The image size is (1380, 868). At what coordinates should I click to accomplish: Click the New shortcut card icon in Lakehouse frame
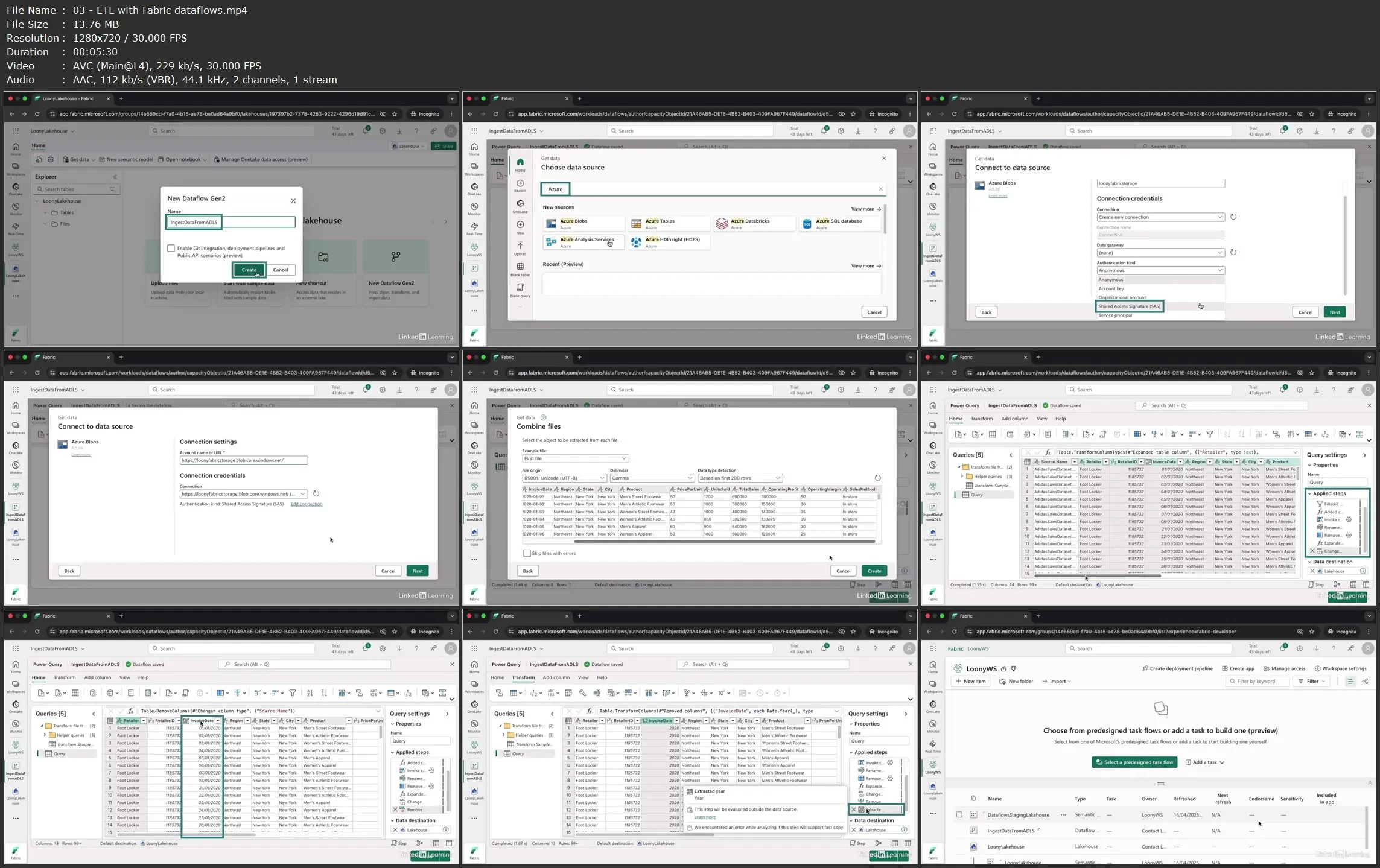tap(323, 257)
